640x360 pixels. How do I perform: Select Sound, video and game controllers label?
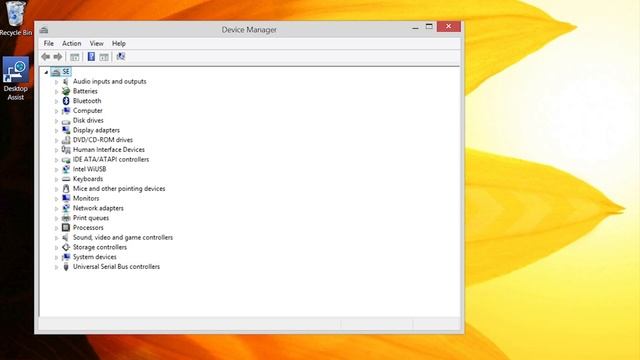(123, 238)
